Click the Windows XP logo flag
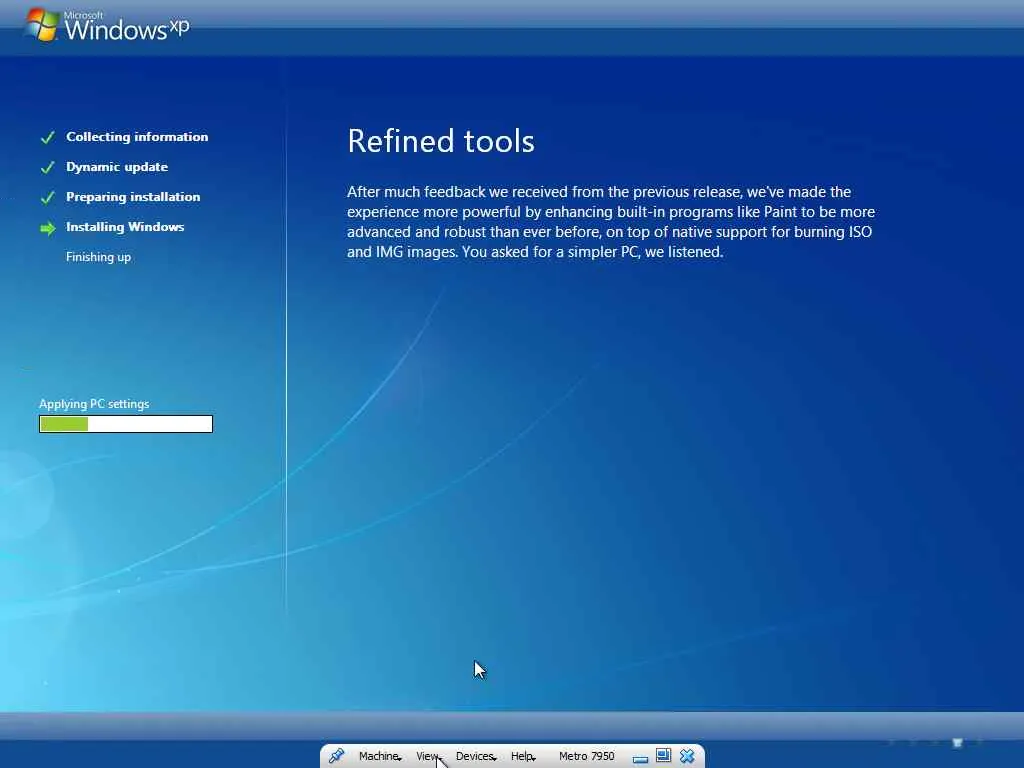This screenshot has width=1024, height=768. pyautogui.click(x=42, y=25)
